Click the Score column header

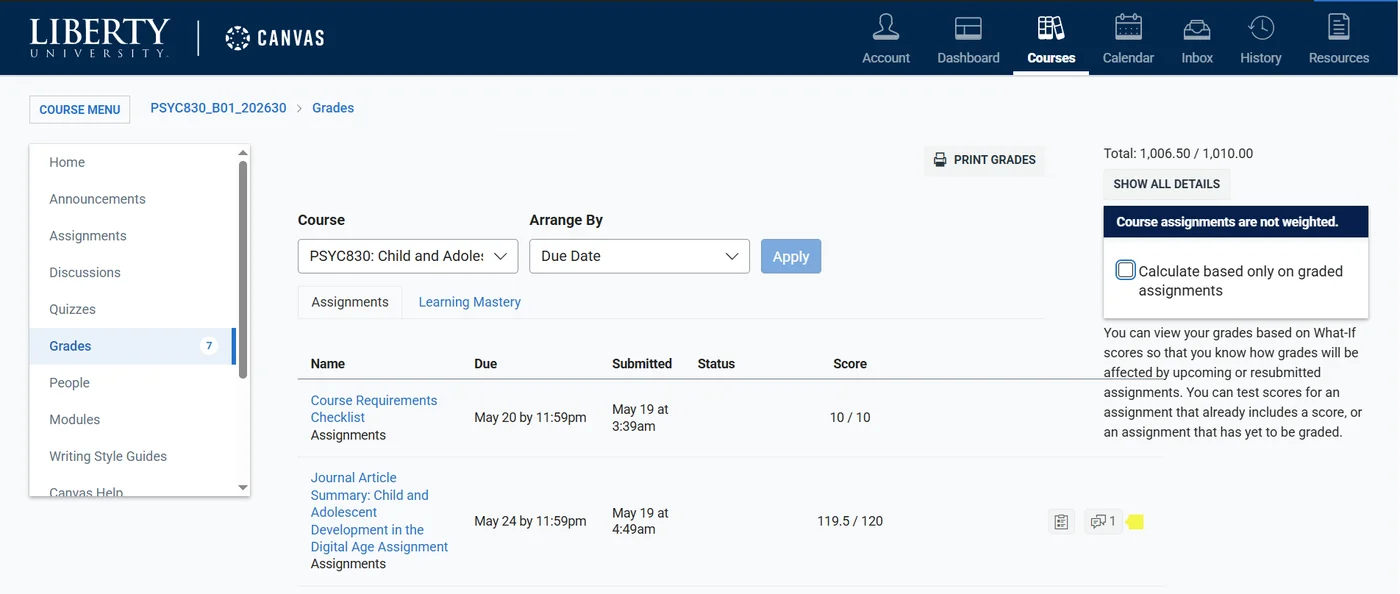850,364
